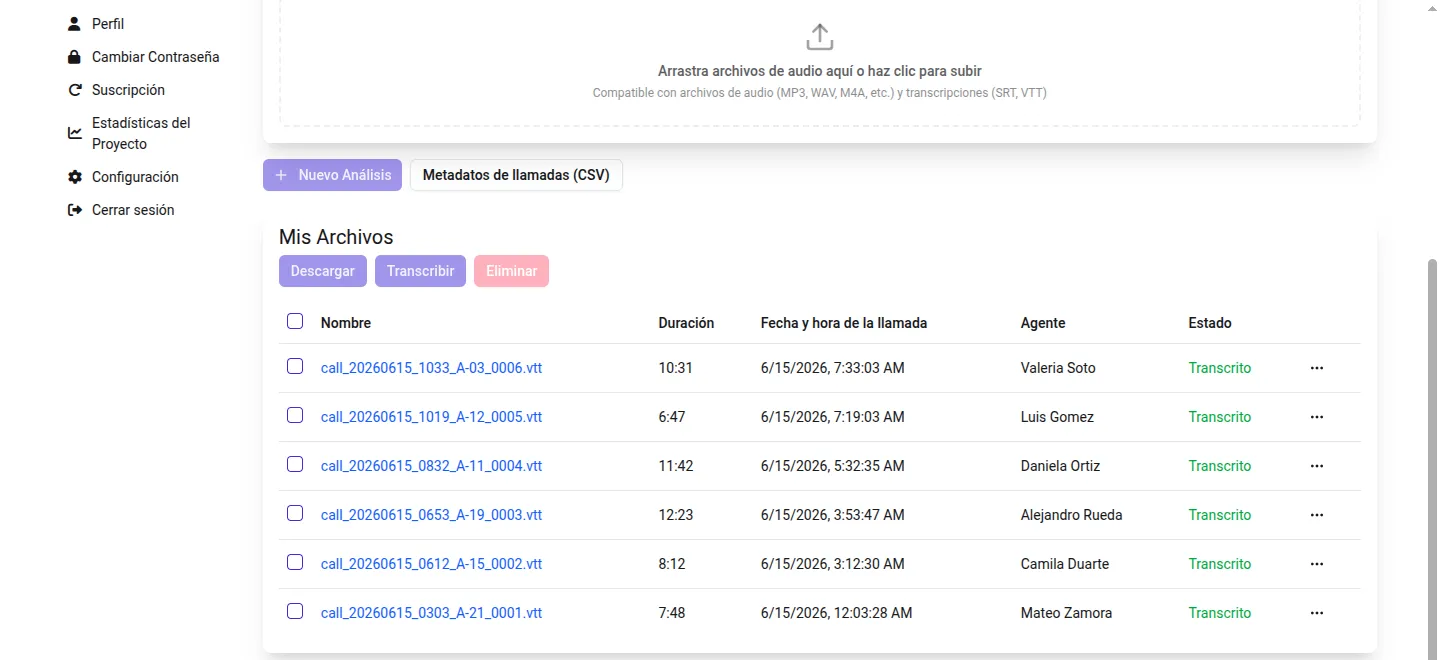Click the audio file upload drop zone text
1440x660 pixels.
coord(819,71)
